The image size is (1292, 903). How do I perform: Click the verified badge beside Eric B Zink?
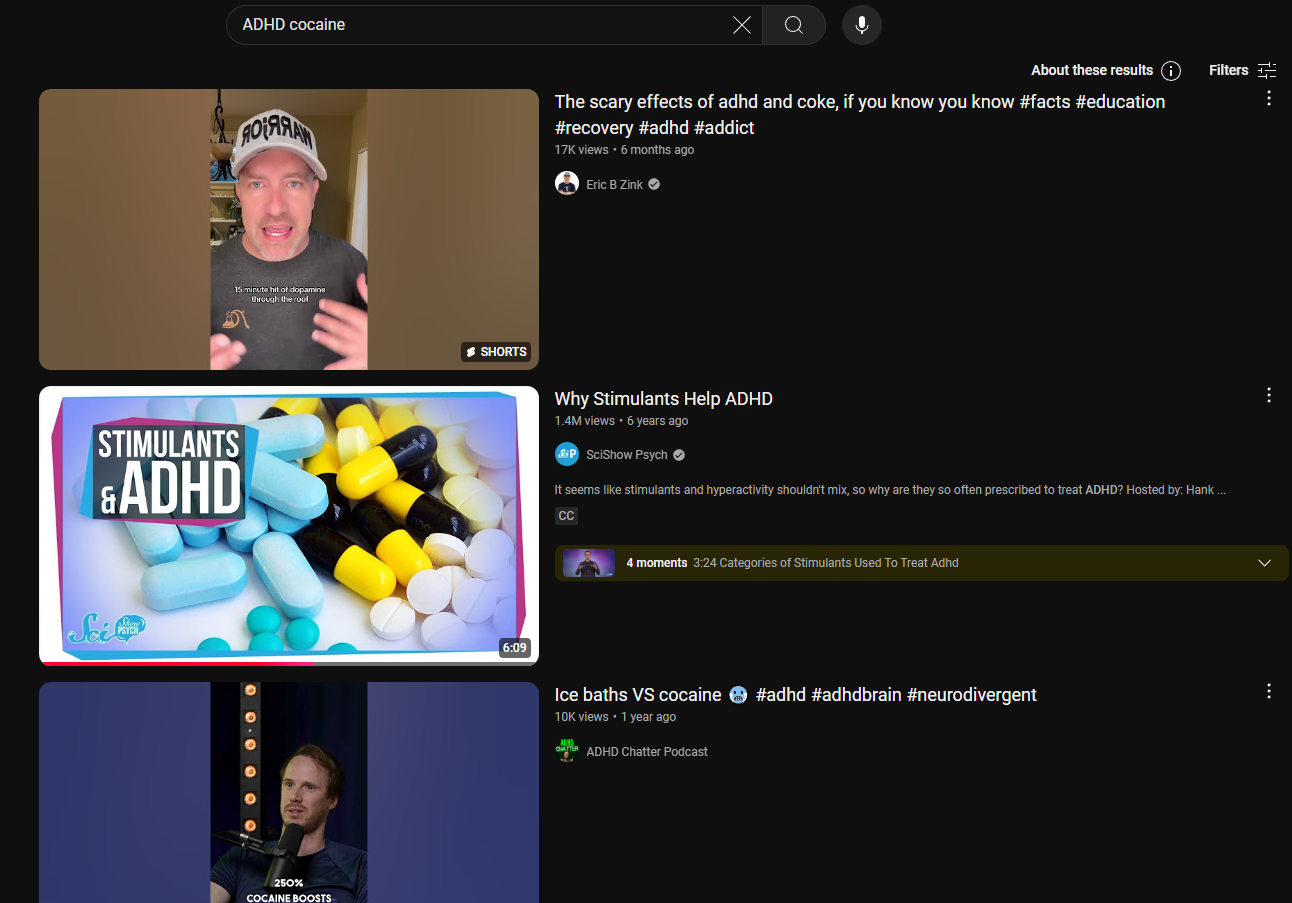[x=654, y=184]
